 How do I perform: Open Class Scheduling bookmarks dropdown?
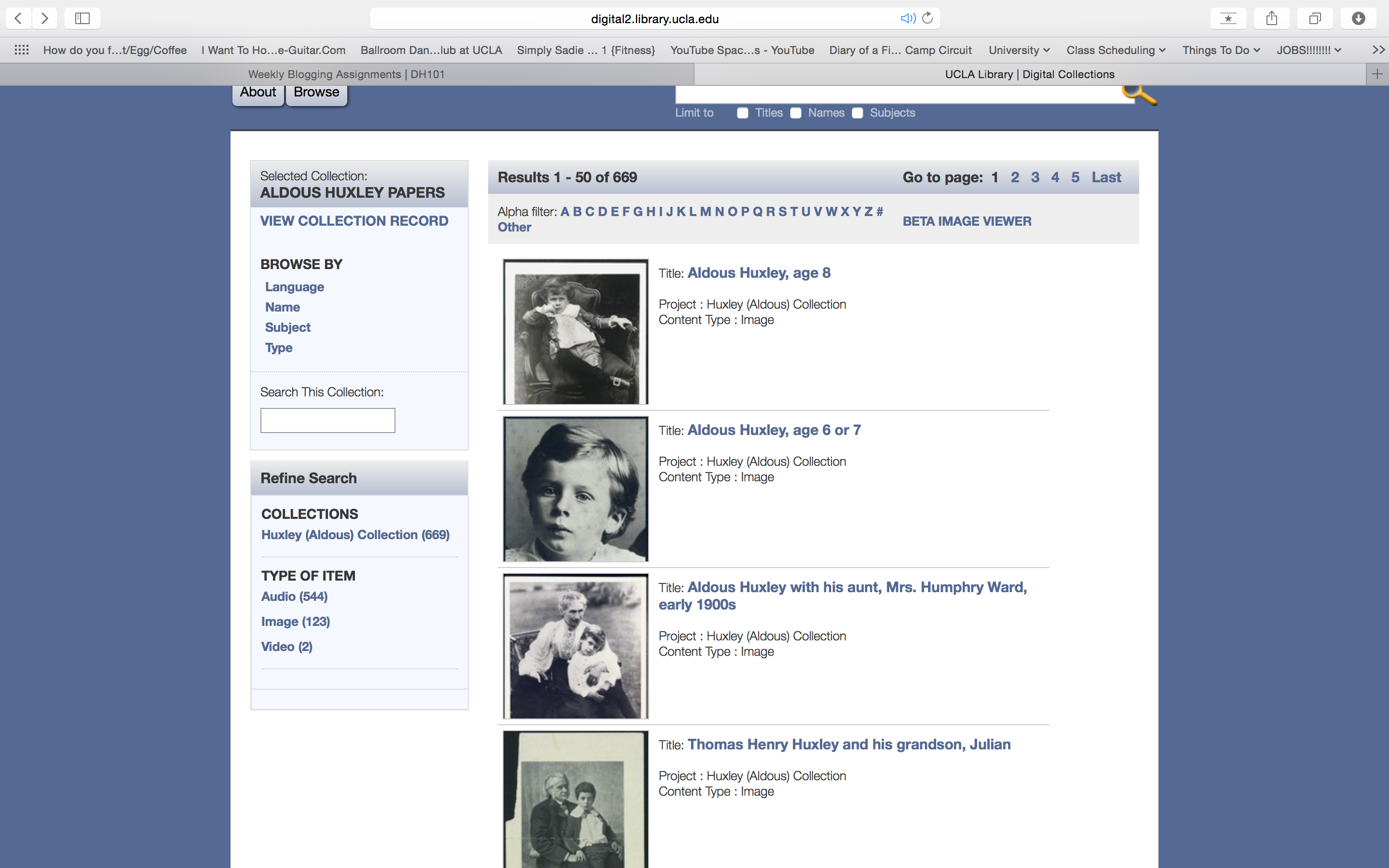(x=1115, y=50)
